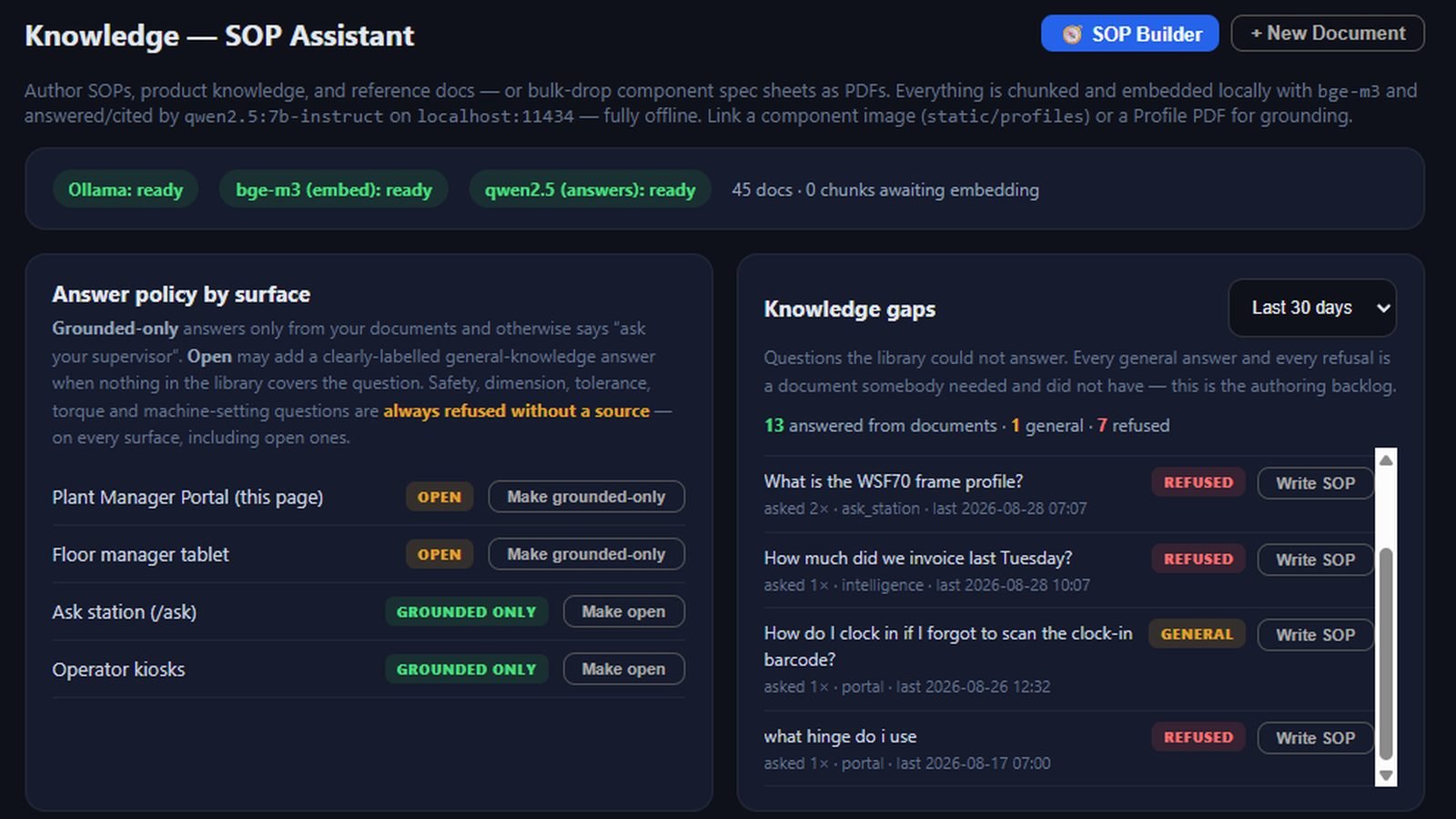The height and width of the screenshot is (819, 1456).
Task: Click REFUSED badge on WSF70 question
Action: (1198, 482)
